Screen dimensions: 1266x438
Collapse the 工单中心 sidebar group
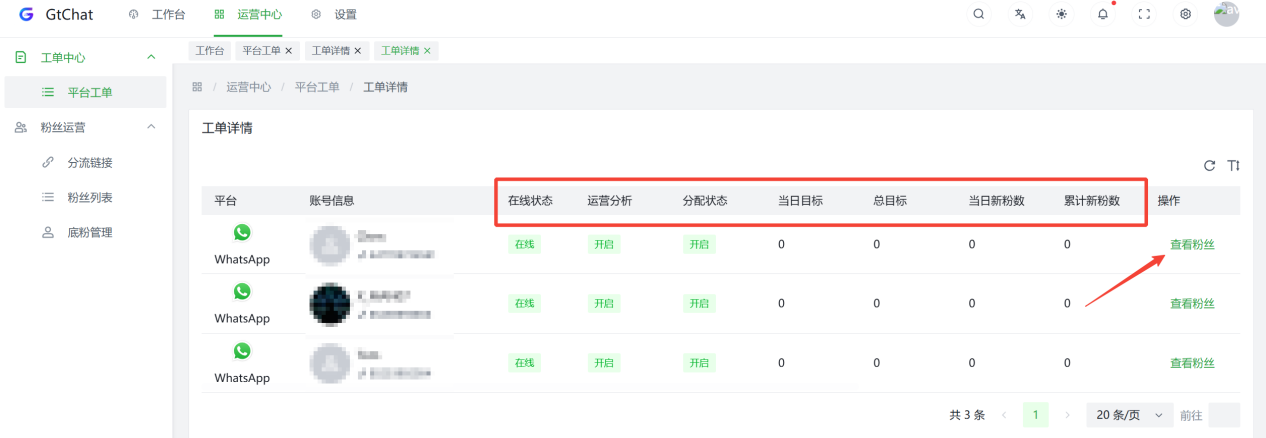click(x=151, y=57)
